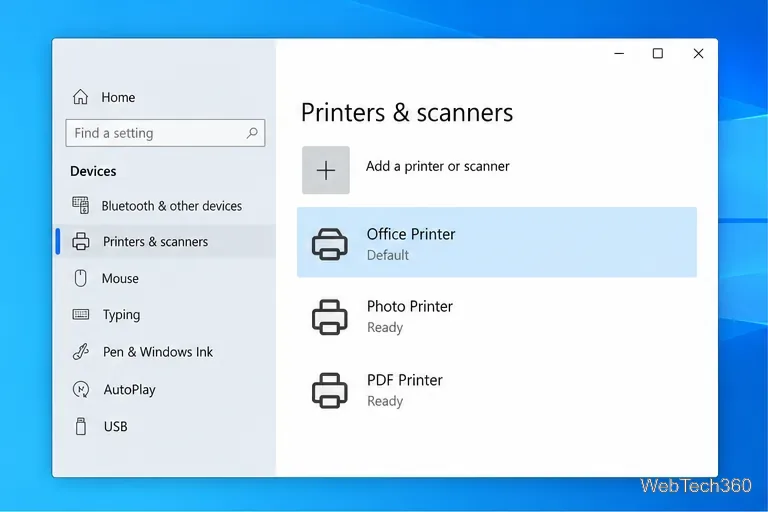768x512 pixels.
Task: Click the Find a setting search box
Action: (x=165, y=133)
